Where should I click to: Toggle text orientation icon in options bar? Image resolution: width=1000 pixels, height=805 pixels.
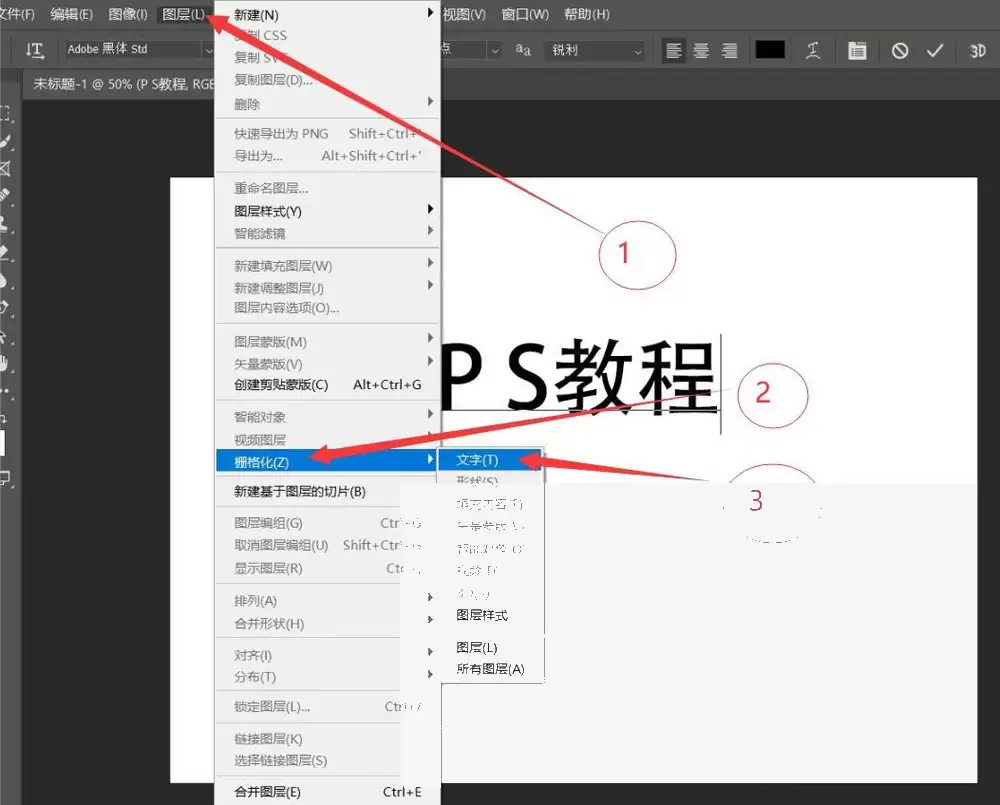[34, 50]
